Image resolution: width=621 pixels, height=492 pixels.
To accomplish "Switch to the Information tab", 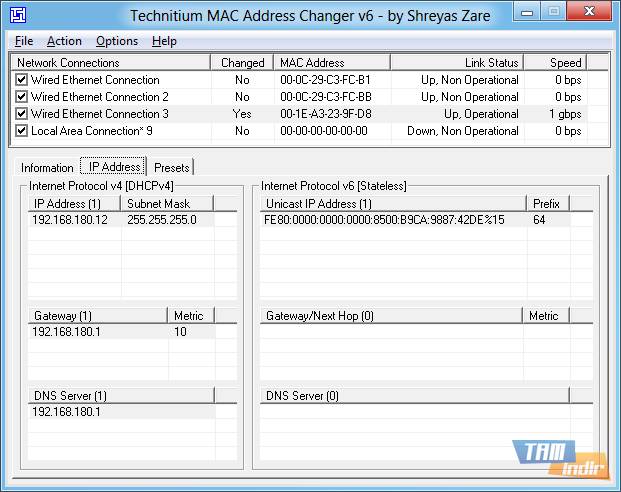I will pos(47,168).
